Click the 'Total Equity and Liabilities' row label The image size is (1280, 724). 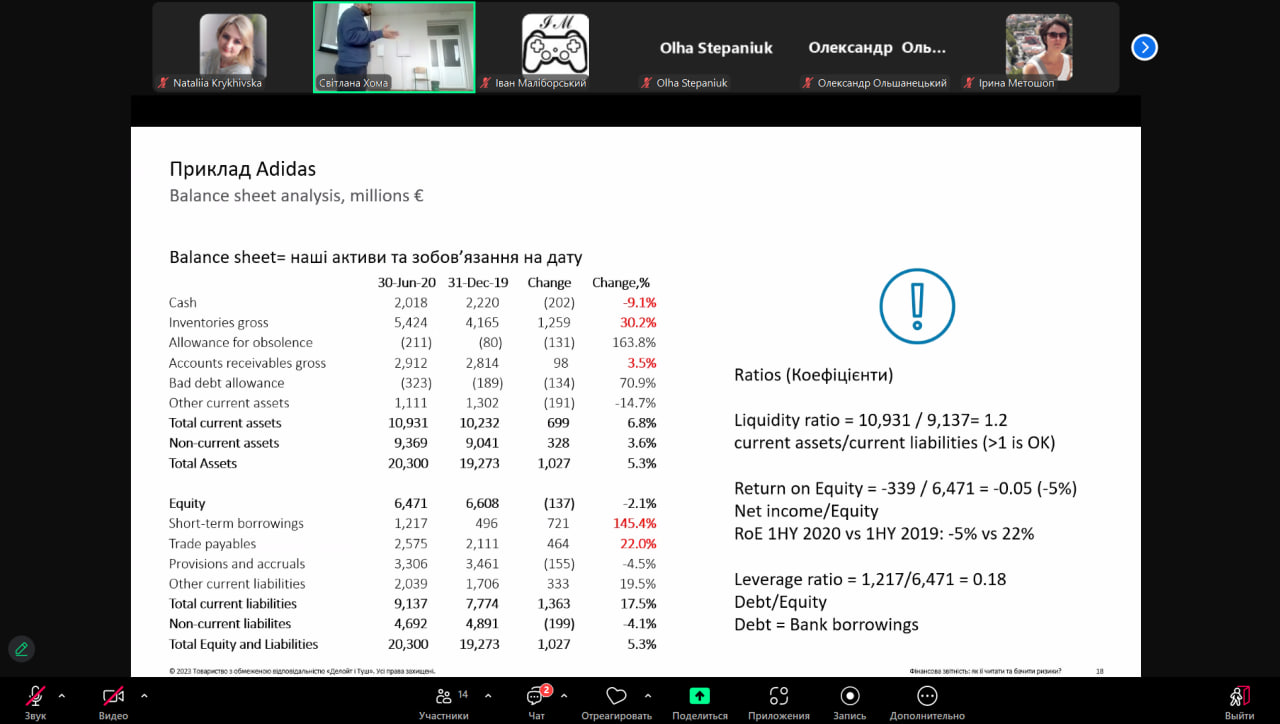click(x=243, y=644)
